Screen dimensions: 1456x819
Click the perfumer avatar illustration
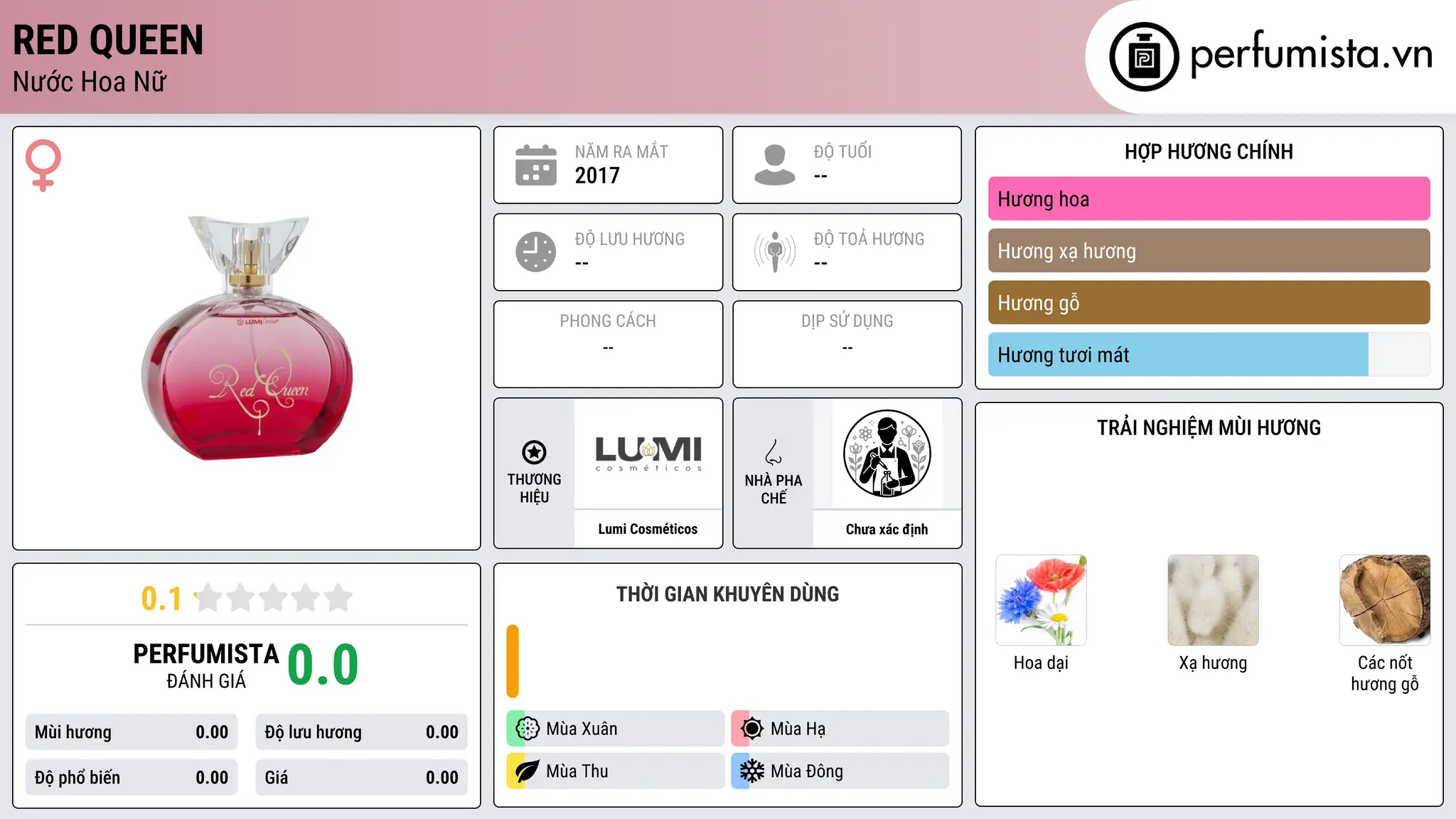[x=887, y=454]
